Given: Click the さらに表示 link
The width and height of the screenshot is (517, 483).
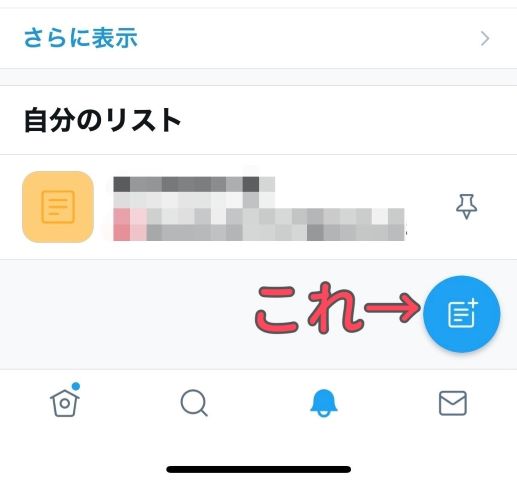Looking at the screenshot, I should pos(81,38).
